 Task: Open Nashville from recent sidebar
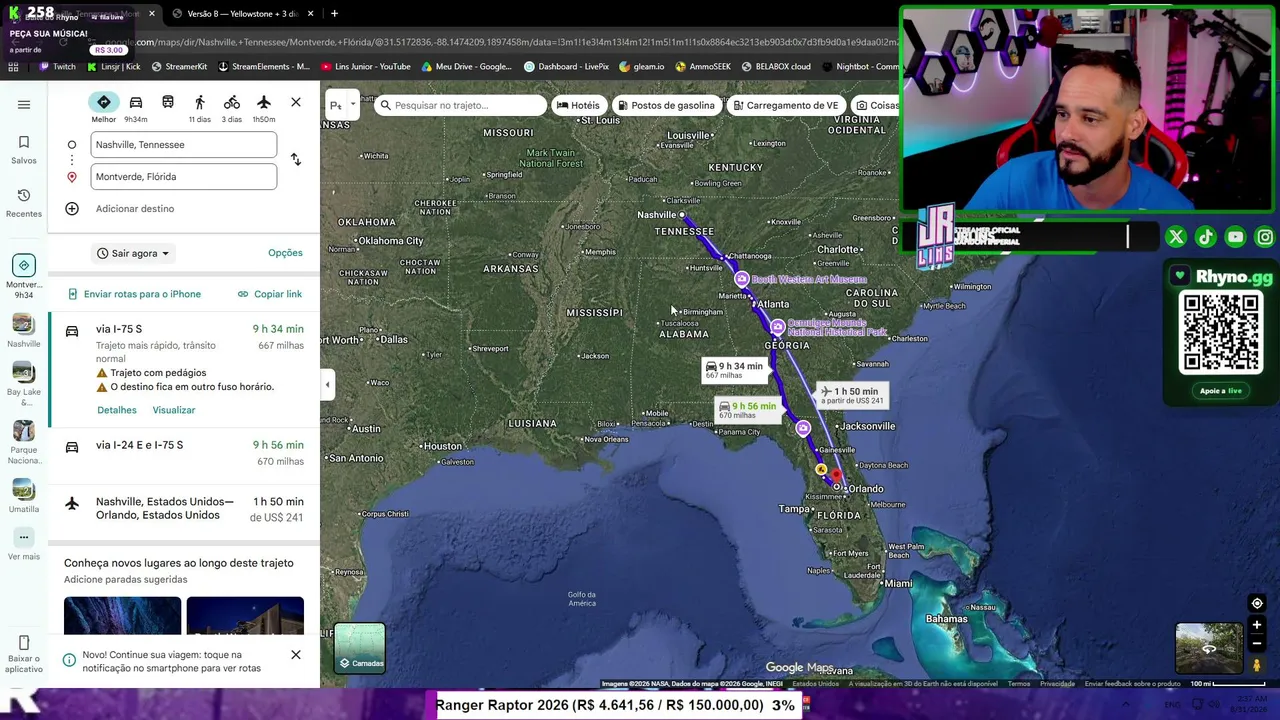[24, 331]
